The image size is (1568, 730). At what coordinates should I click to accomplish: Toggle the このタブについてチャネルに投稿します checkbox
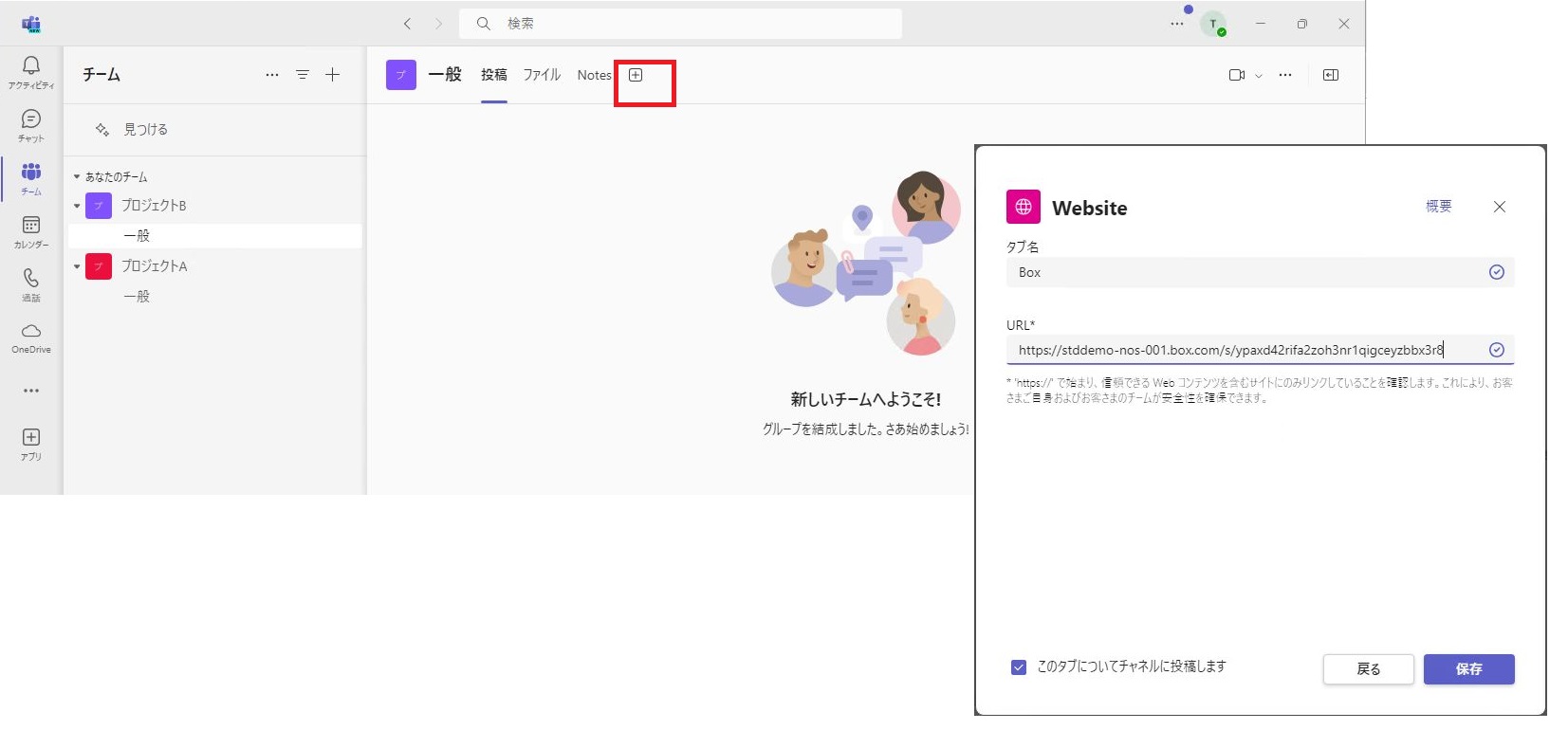pyautogui.click(x=1019, y=667)
